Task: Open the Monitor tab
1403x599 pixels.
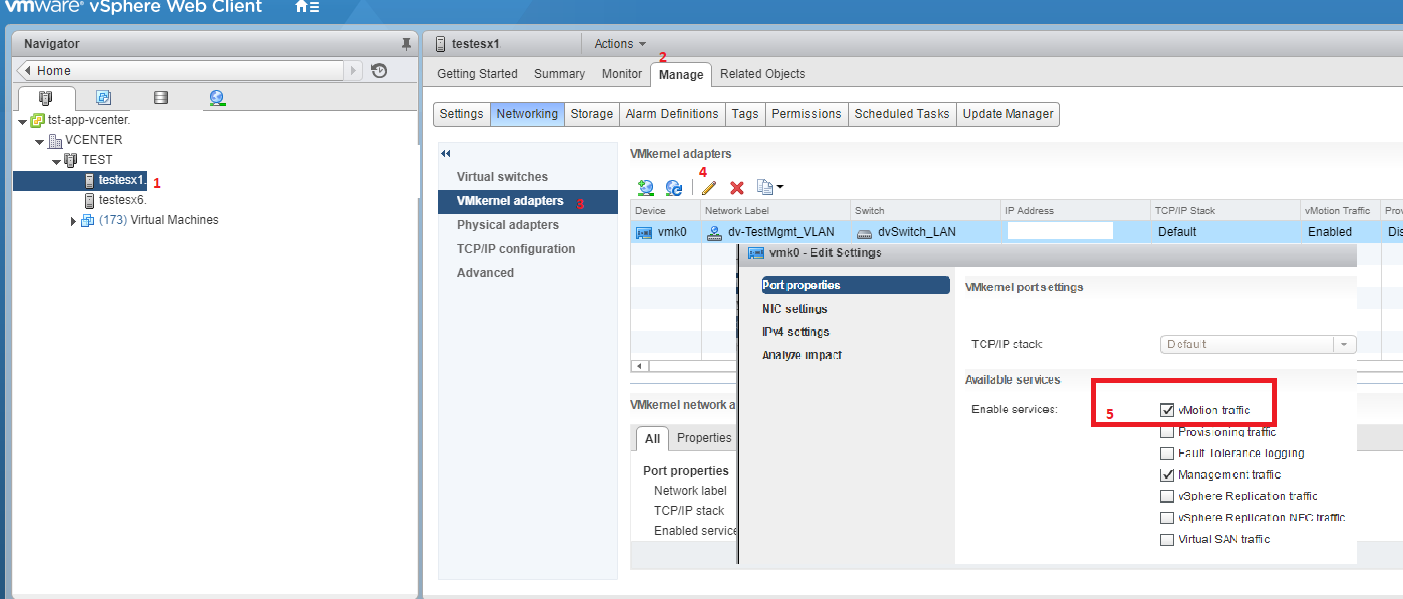Action: pos(622,74)
